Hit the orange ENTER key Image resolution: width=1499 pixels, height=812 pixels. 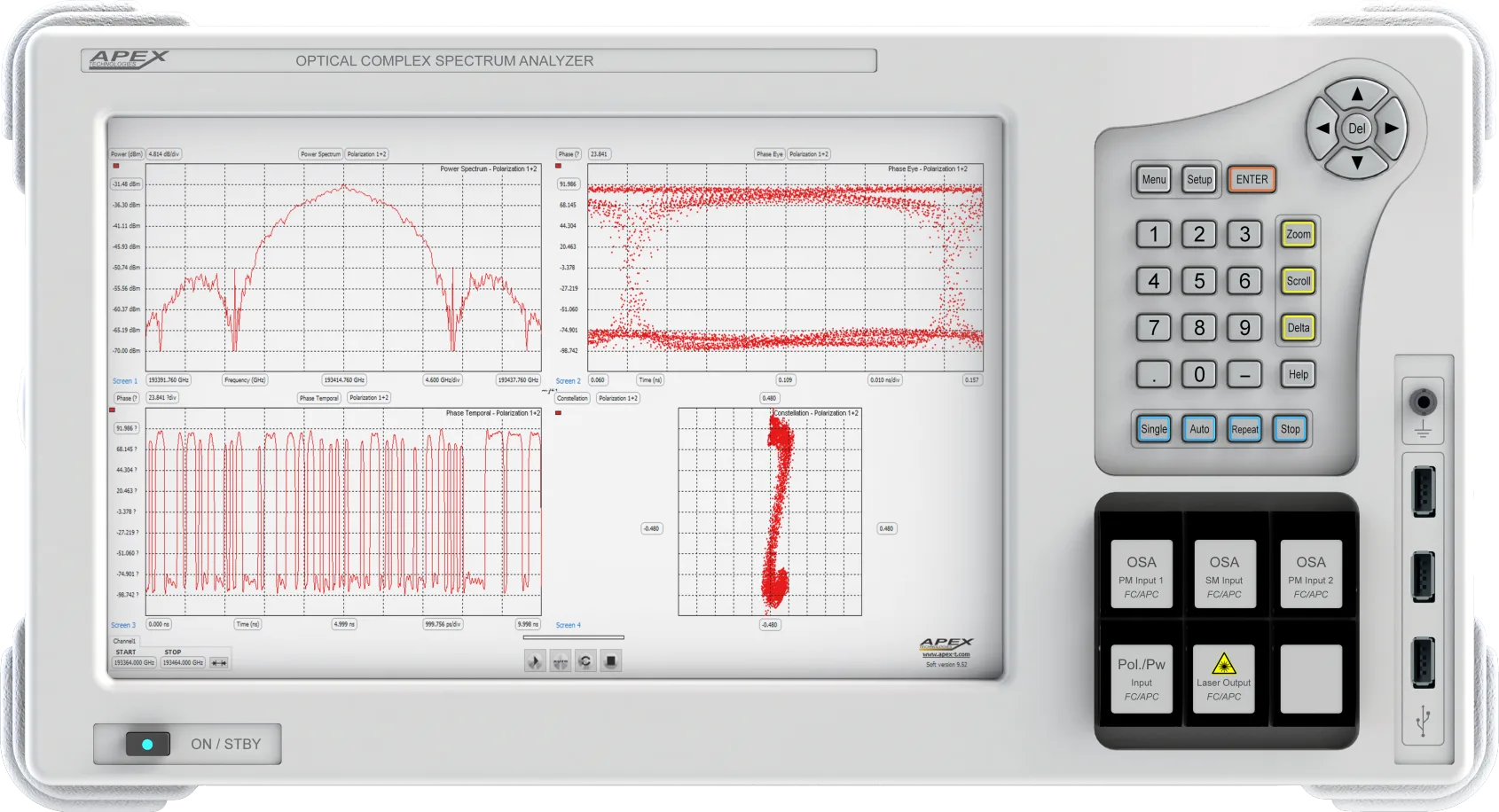1252,180
